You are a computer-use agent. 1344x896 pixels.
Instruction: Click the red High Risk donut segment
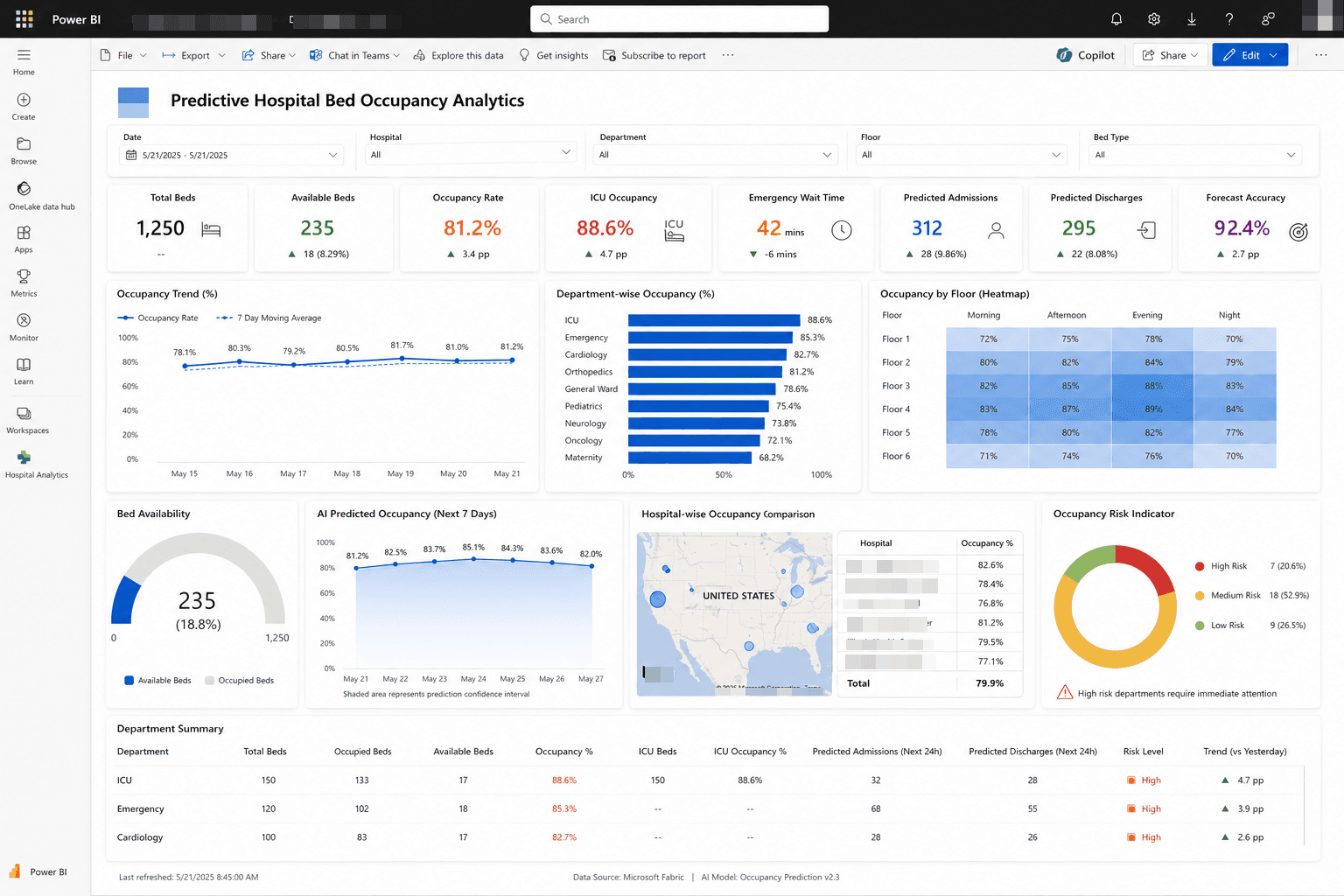point(1148,568)
